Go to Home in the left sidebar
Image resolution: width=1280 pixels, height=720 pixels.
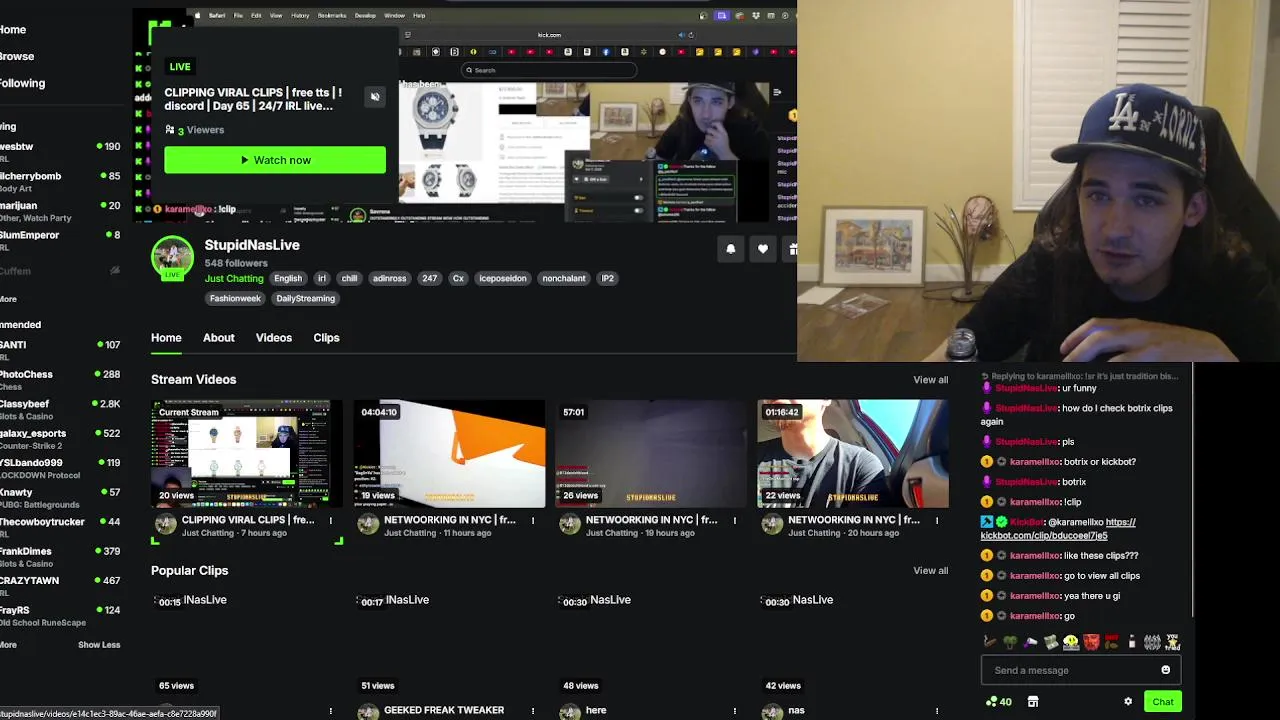coord(13,30)
